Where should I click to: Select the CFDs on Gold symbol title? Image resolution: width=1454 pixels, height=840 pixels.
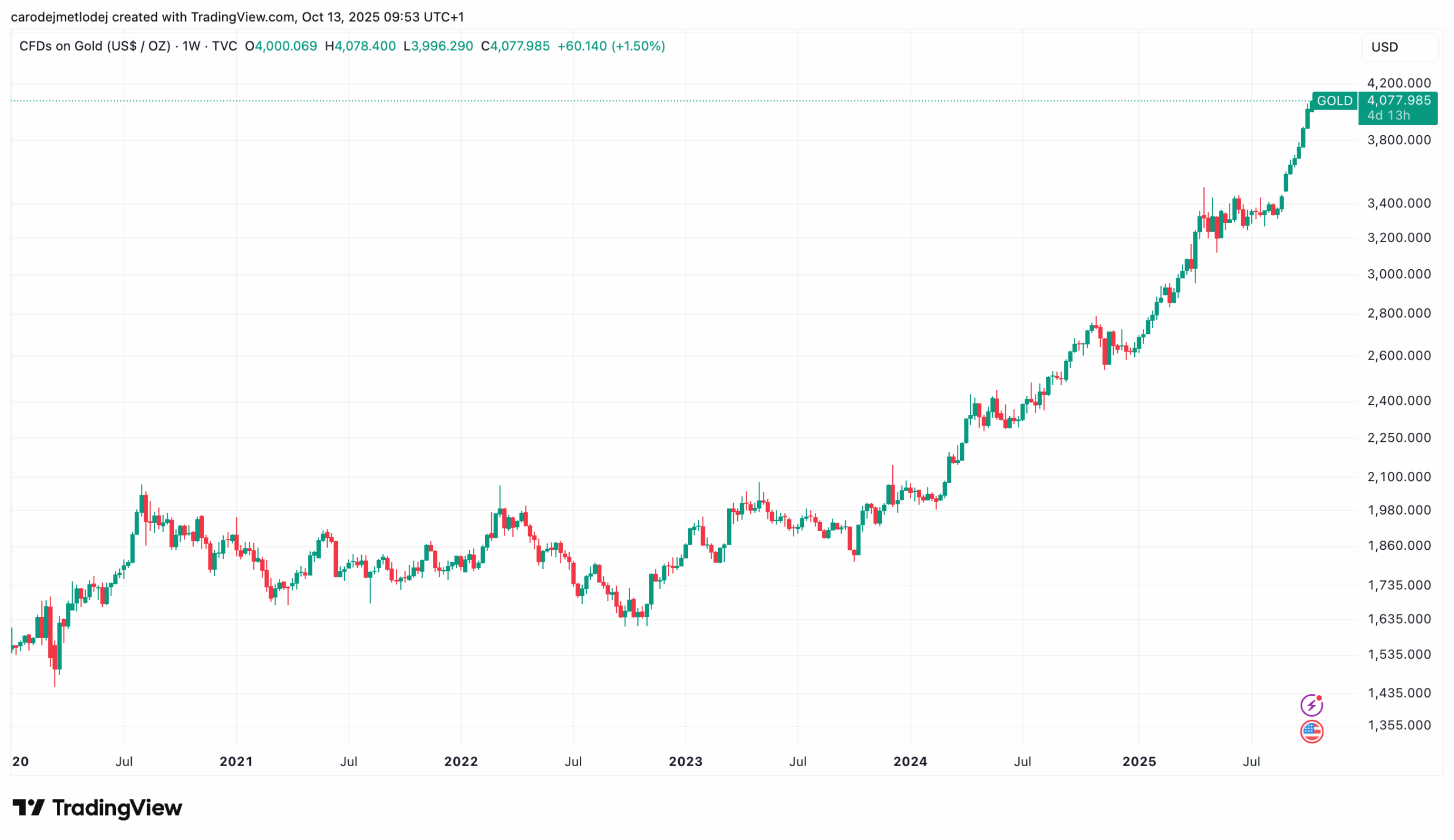(95, 46)
